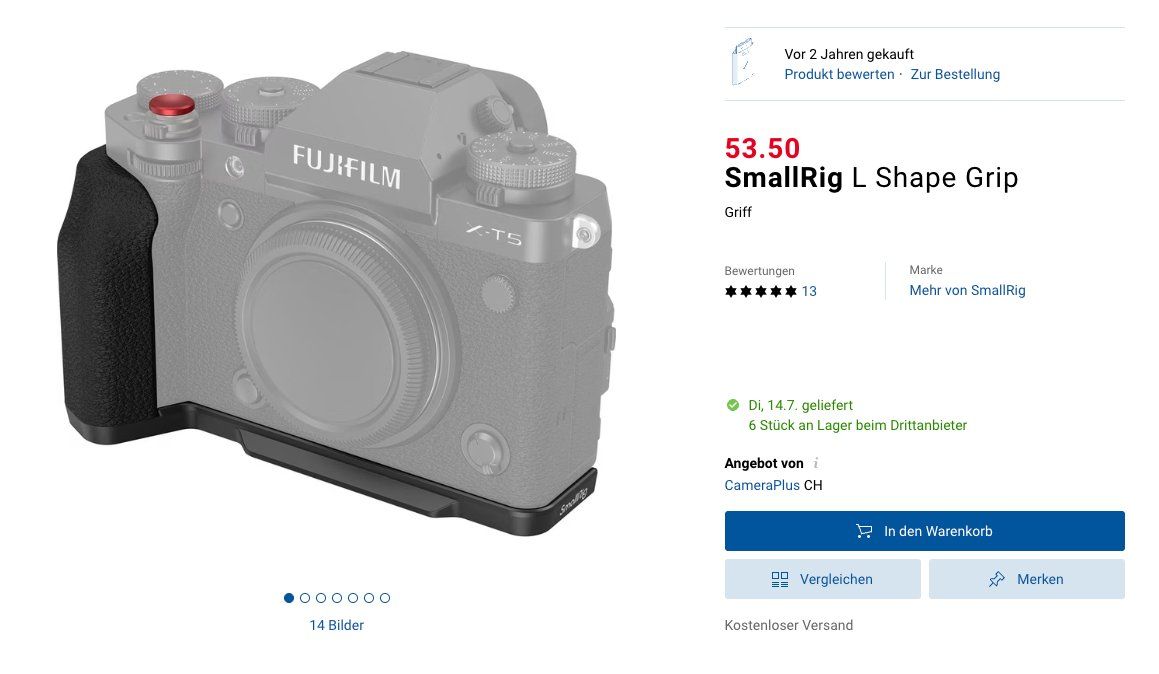
Task: Click the five-star rating icons
Action: (761, 291)
